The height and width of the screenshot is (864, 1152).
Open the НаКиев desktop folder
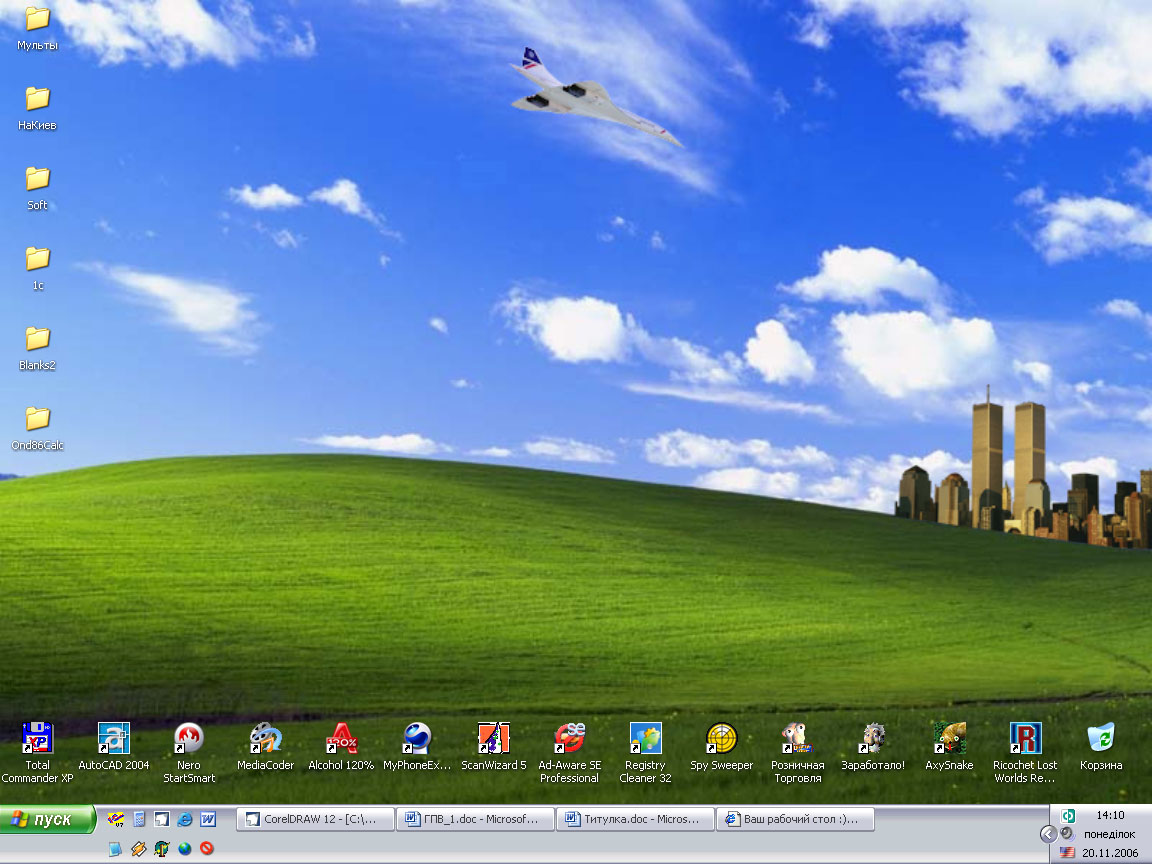coord(37,109)
